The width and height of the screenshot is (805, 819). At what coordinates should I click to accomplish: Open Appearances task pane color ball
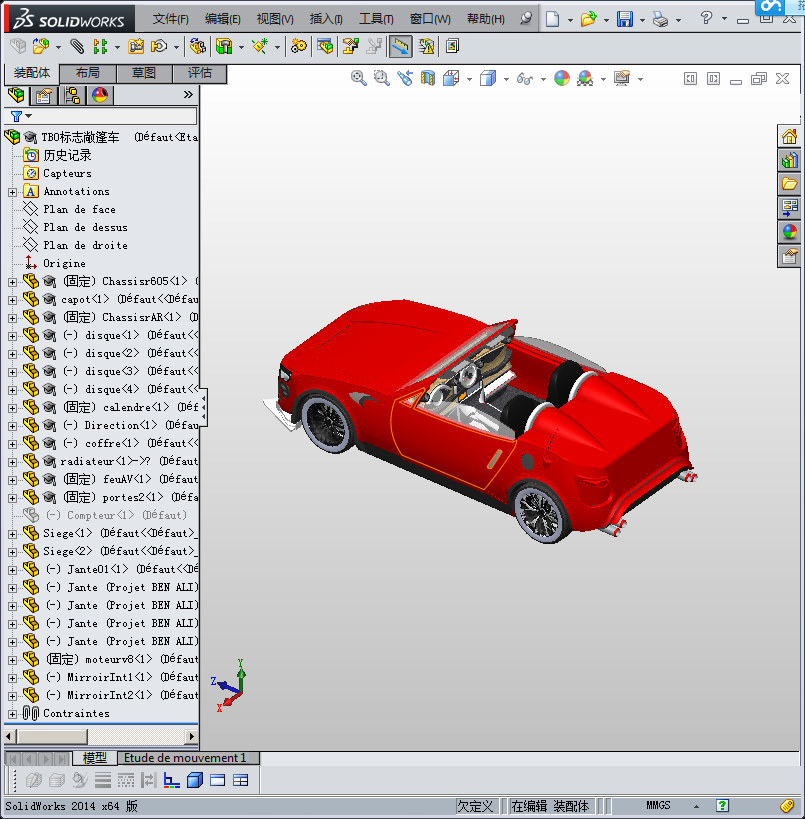(789, 232)
